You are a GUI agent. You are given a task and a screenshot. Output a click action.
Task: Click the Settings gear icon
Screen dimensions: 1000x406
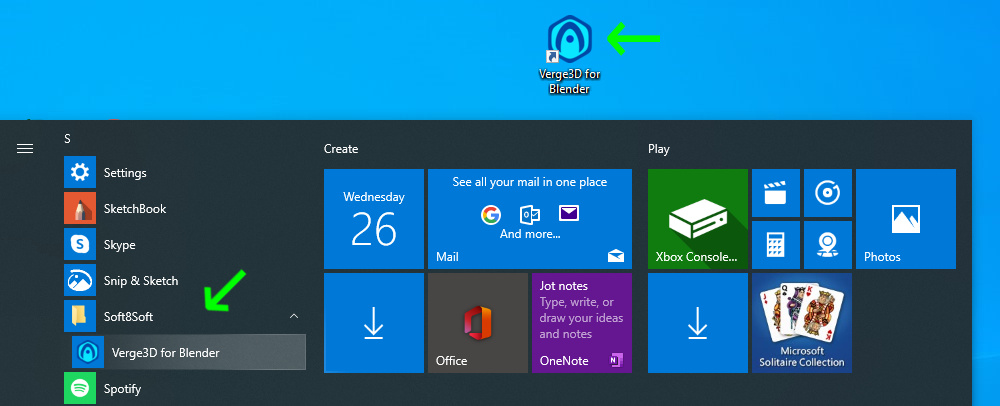tap(80, 172)
